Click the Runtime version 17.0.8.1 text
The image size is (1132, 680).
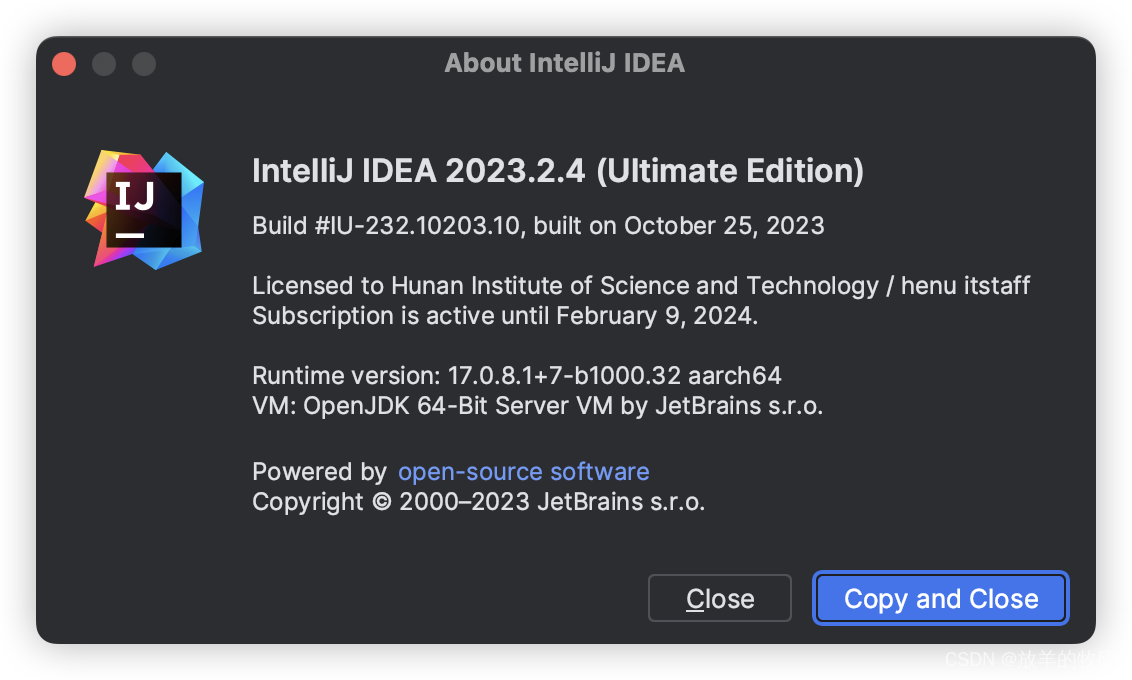point(516,375)
